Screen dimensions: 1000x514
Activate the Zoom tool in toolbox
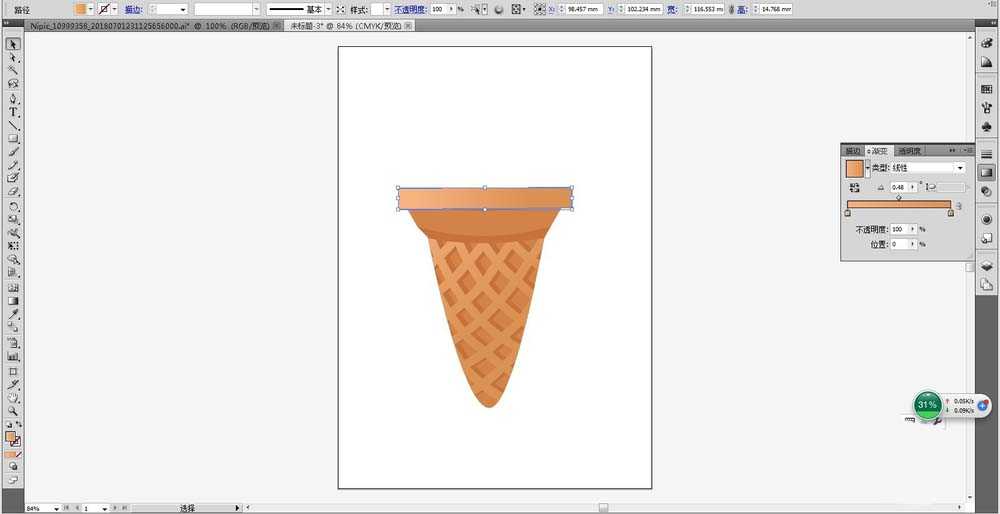13,410
